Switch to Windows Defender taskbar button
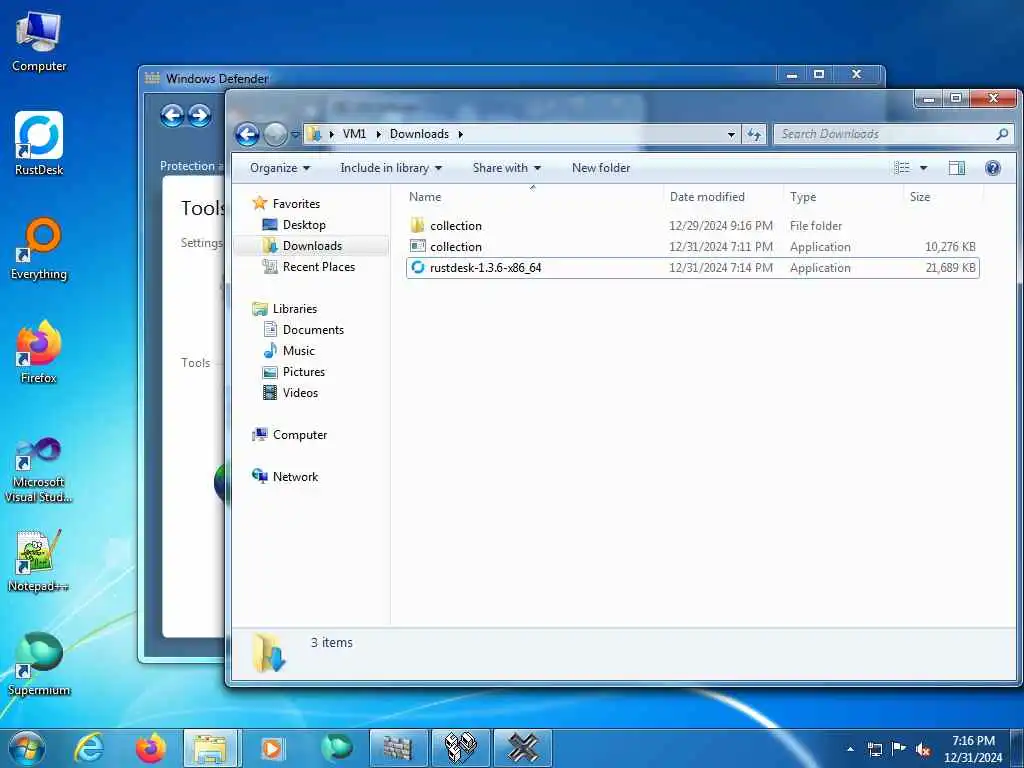The image size is (1024, 768). (398, 748)
